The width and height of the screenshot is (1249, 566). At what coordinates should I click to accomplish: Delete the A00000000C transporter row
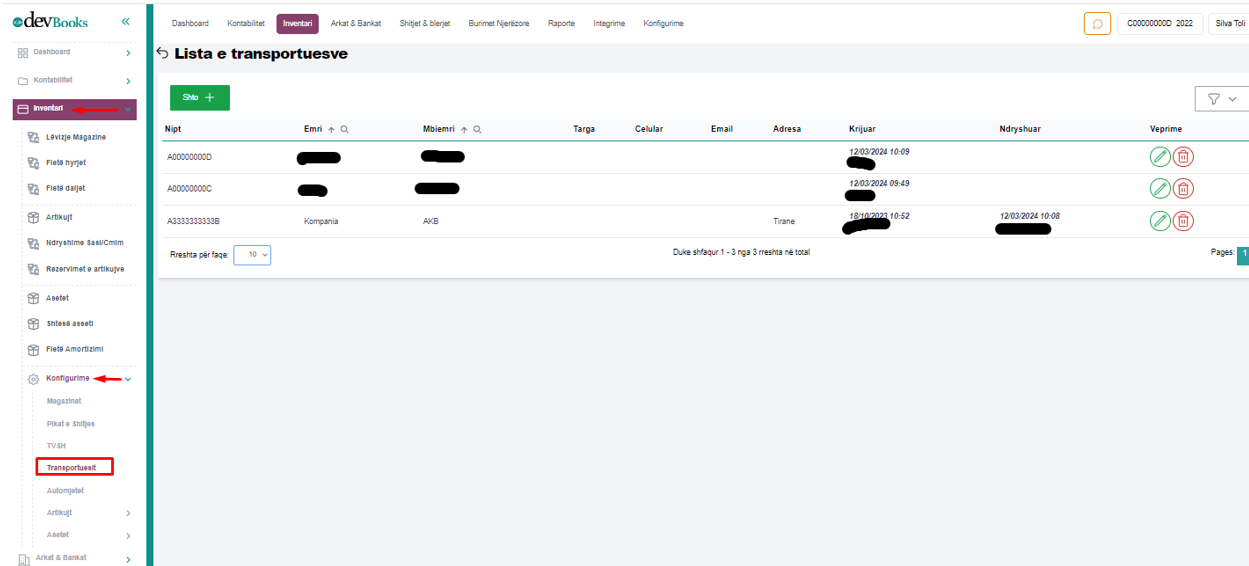(1183, 189)
